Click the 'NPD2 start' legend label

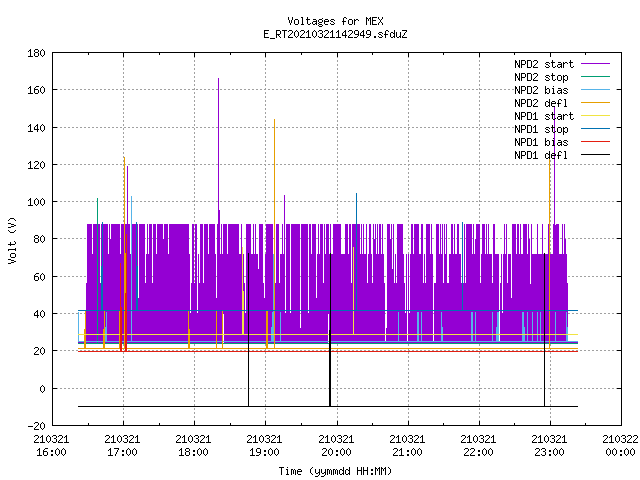tap(544, 64)
